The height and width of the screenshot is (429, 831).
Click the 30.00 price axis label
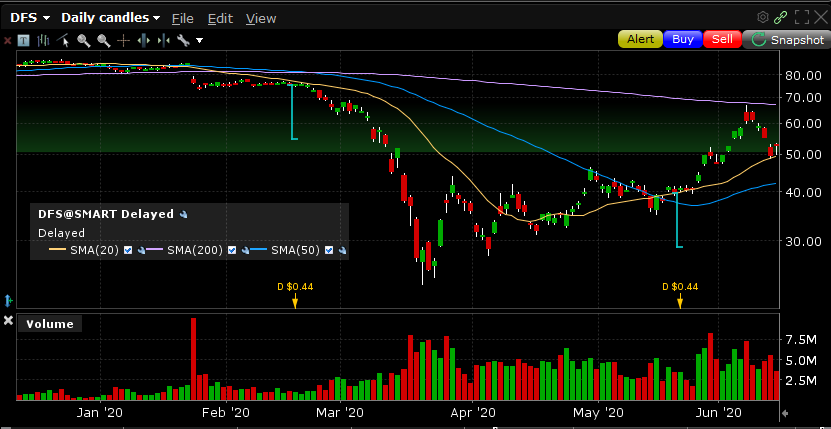[802, 241]
